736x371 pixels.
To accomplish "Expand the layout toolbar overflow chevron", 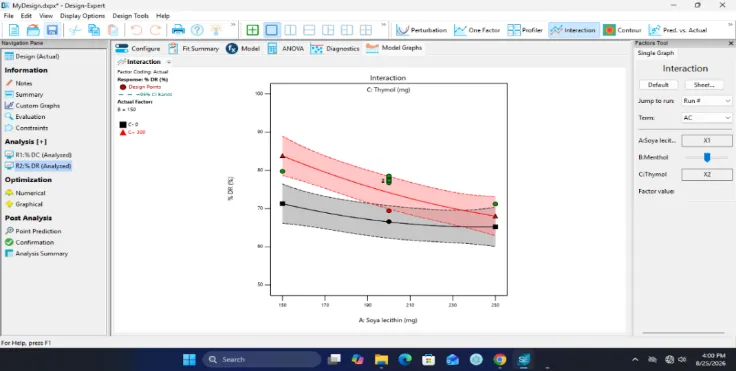I will pos(383,24).
